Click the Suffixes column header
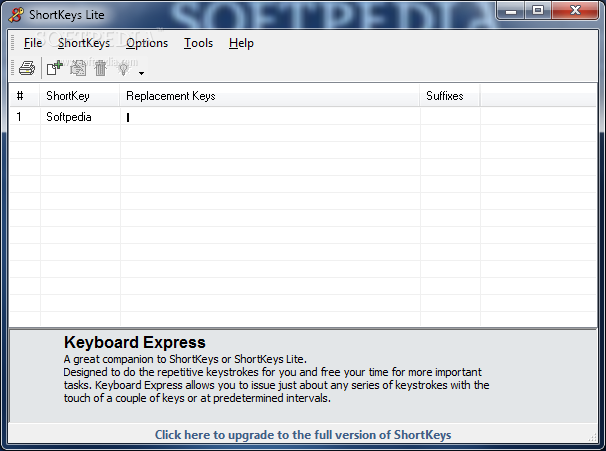 tap(449, 95)
